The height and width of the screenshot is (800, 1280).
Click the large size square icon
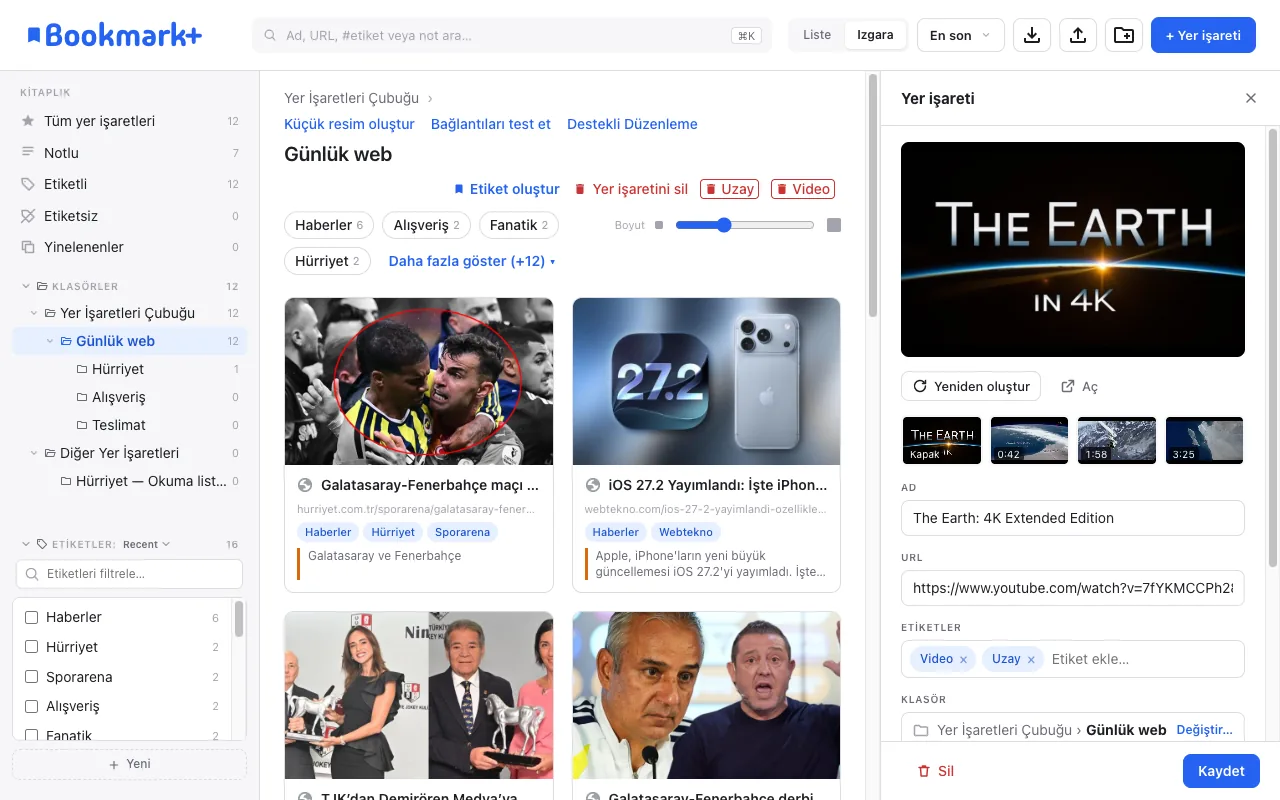834,225
